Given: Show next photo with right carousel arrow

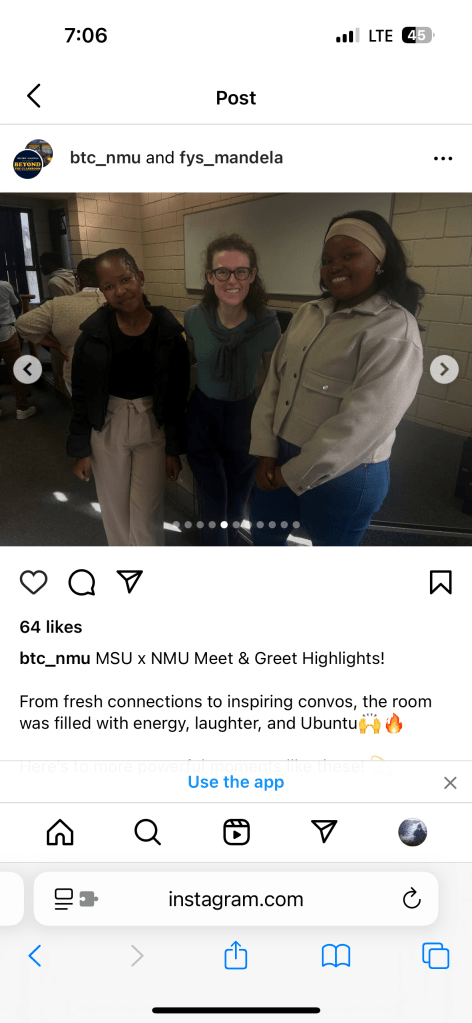Looking at the screenshot, I should tap(444, 370).
